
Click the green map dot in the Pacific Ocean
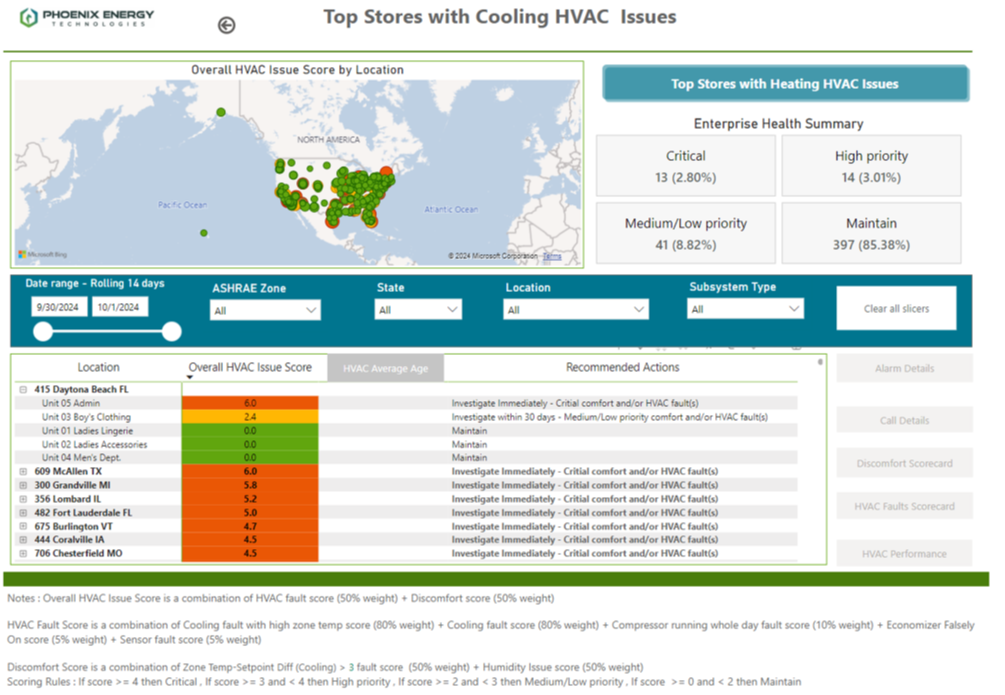(204, 233)
